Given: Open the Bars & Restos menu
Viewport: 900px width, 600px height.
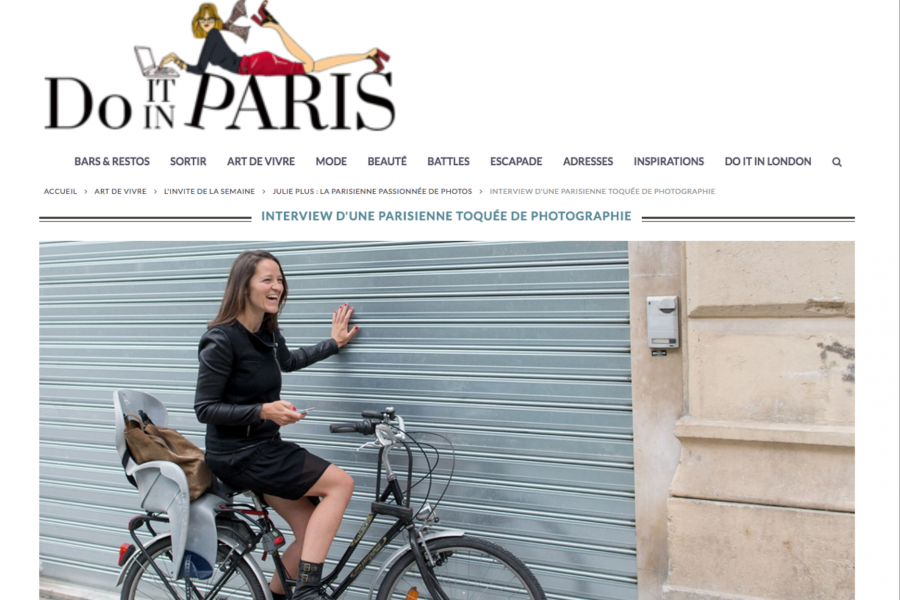Looking at the screenshot, I should (x=112, y=161).
